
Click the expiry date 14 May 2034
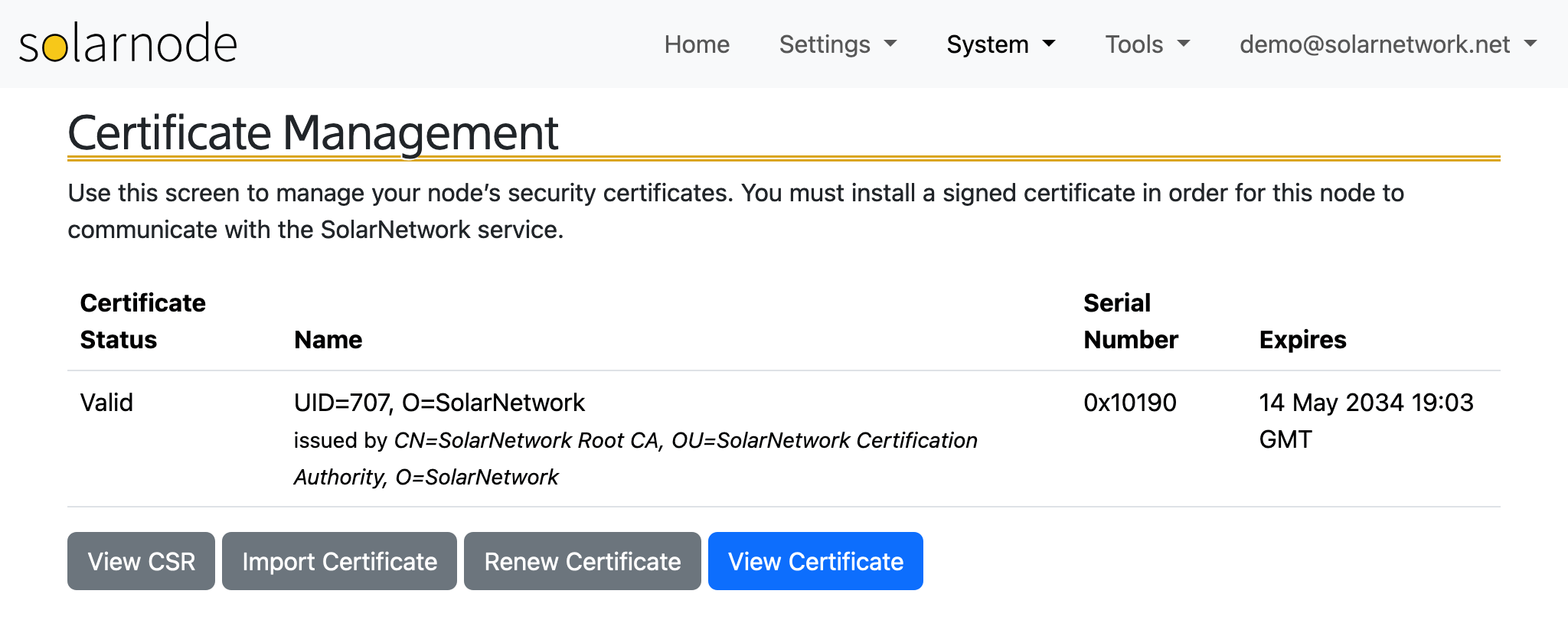[1367, 421]
